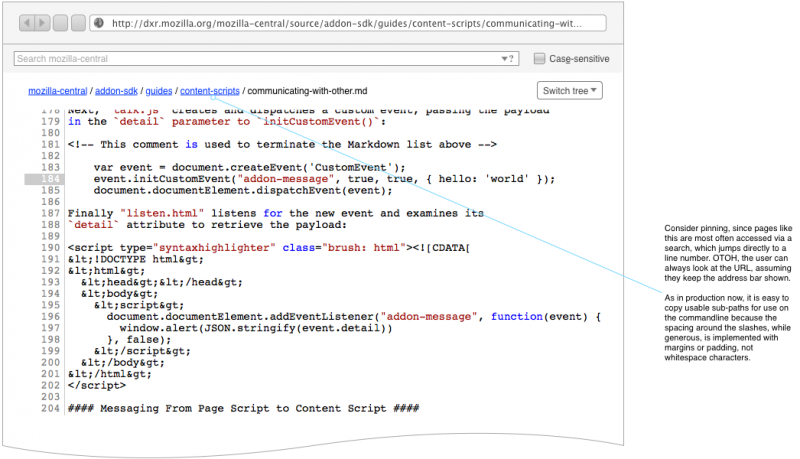Image resolution: width=800 pixels, height=459 pixels.
Task: Go forward with the browser forward arrow
Action: point(42,23)
